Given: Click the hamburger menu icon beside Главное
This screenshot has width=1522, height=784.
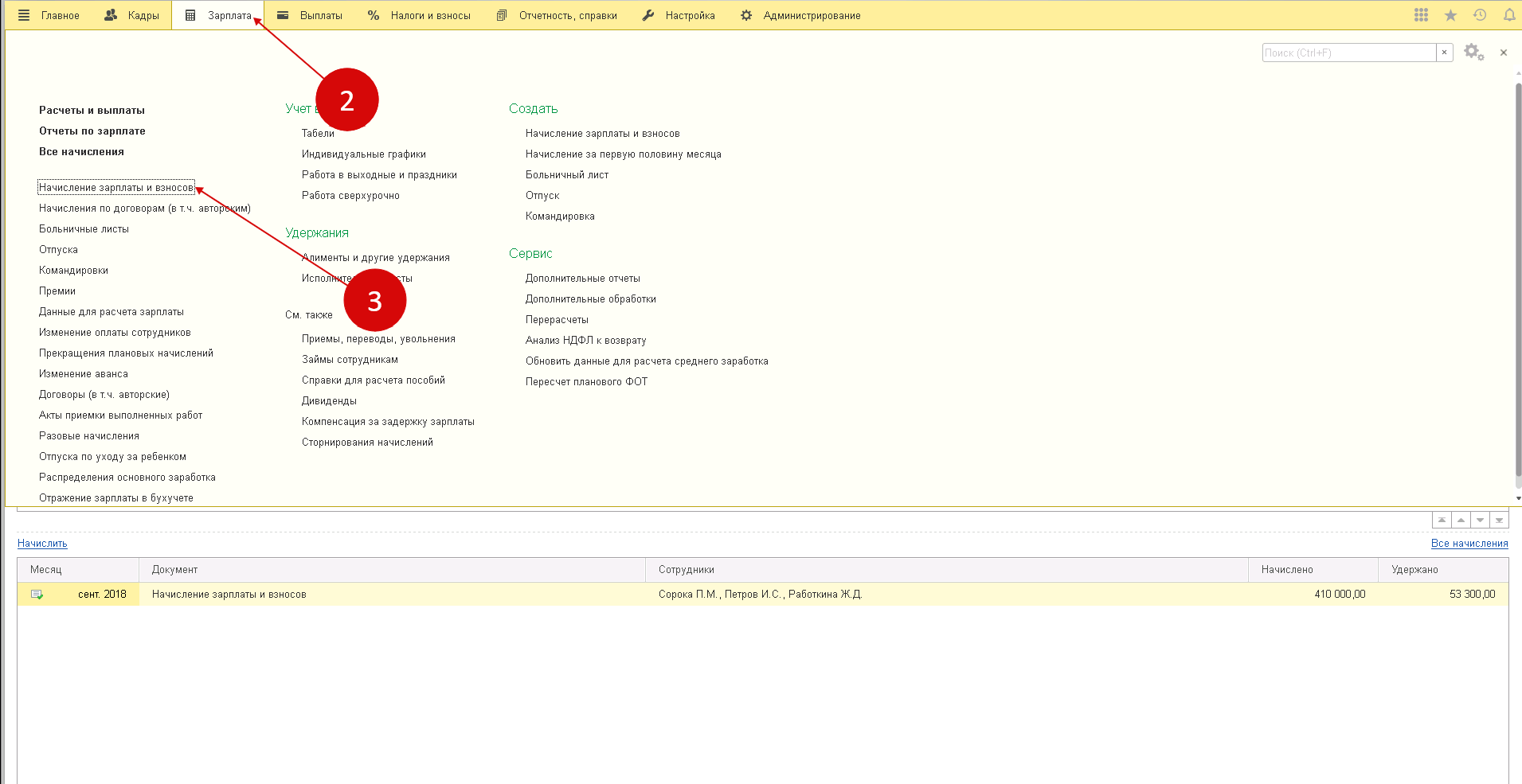Looking at the screenshot, I should coord(24,15).
